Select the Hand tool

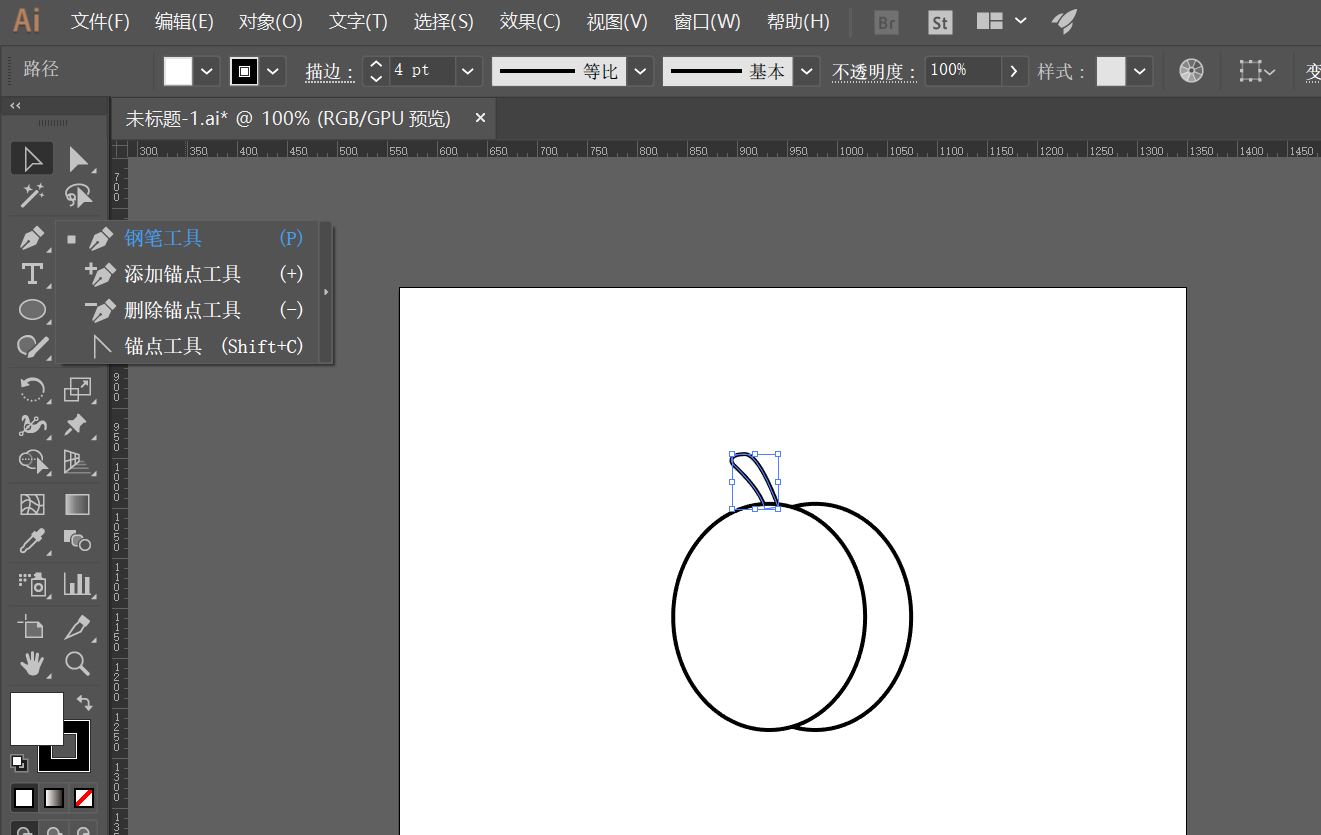(x=31, y=664)
